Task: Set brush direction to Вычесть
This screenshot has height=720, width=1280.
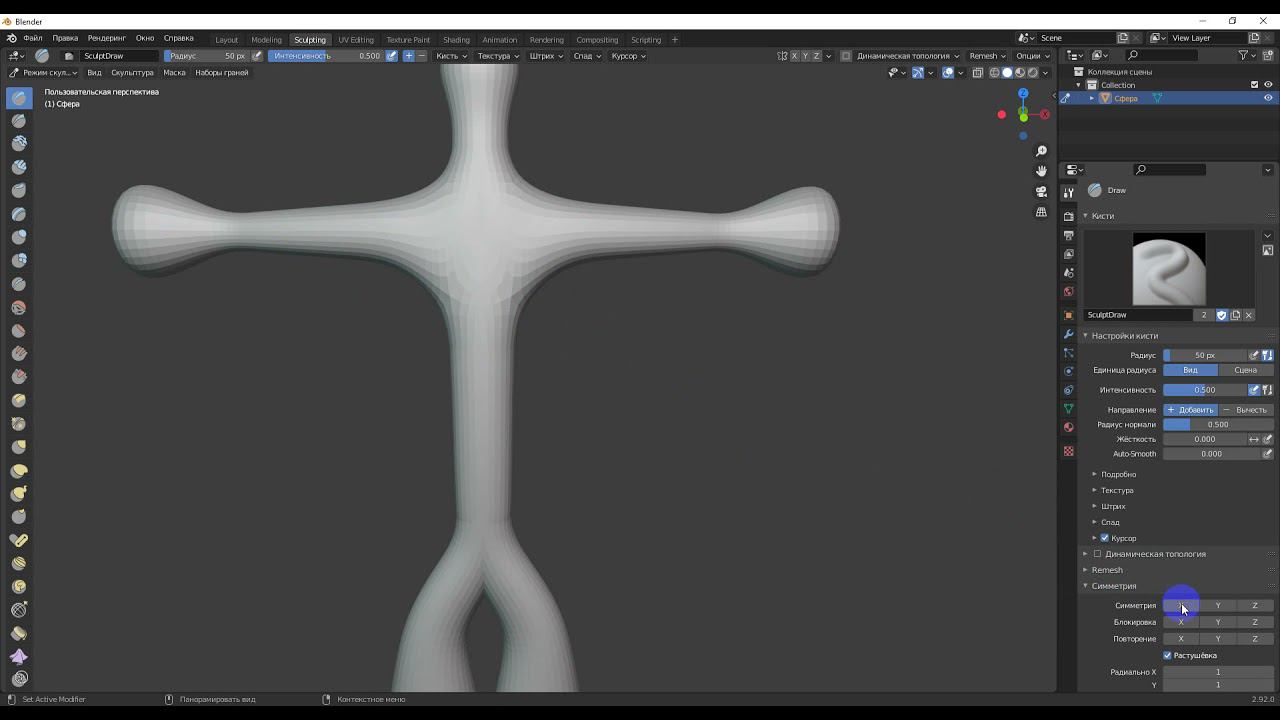Action: 1245,410
